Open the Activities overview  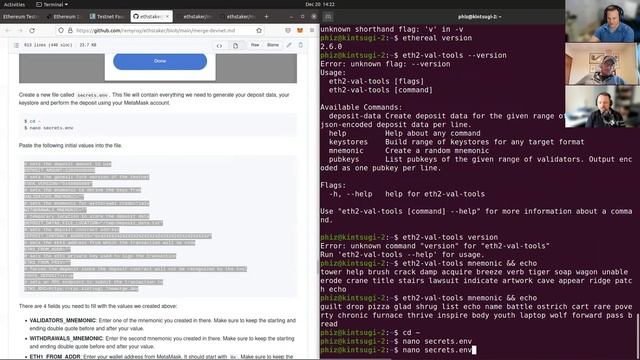14,4
